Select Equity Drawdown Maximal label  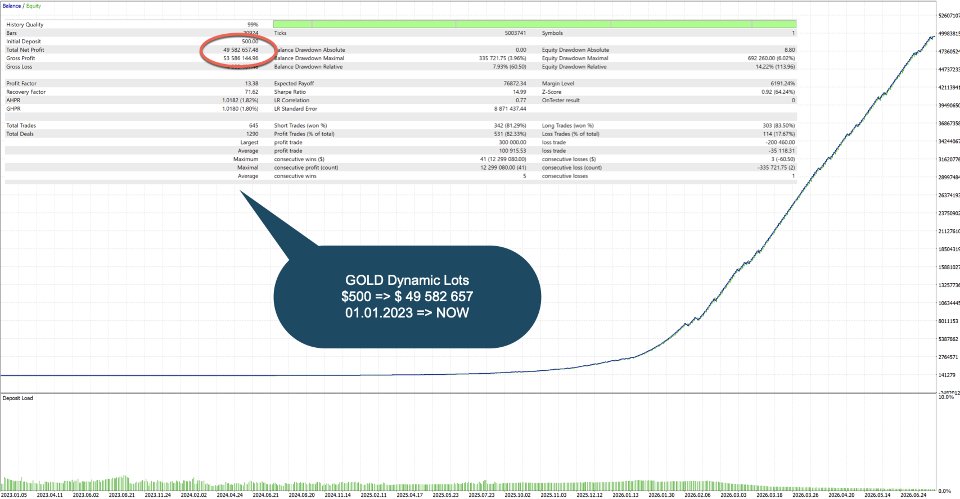tap(575, 58)
